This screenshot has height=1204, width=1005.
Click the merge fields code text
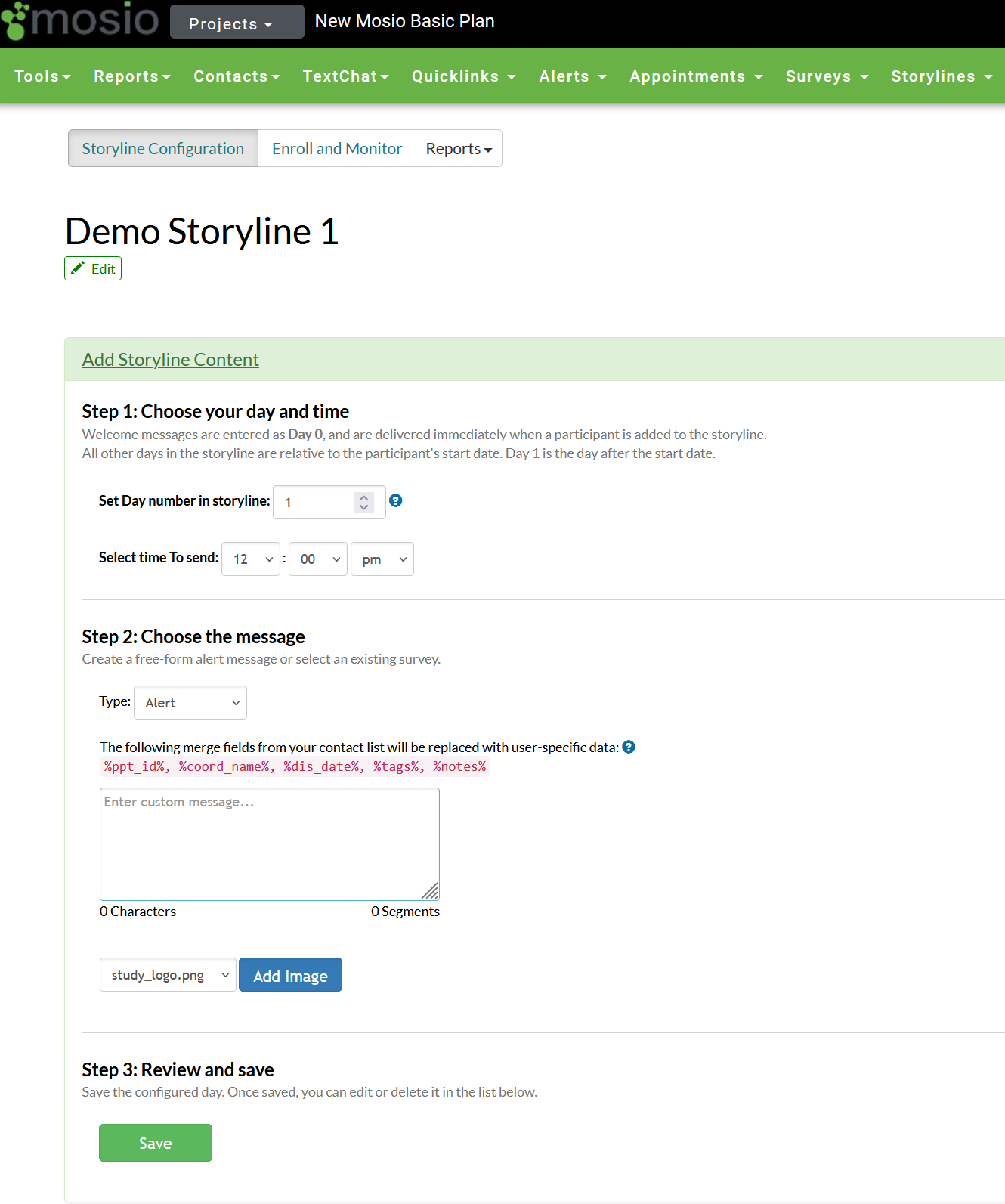click(295, 766)
